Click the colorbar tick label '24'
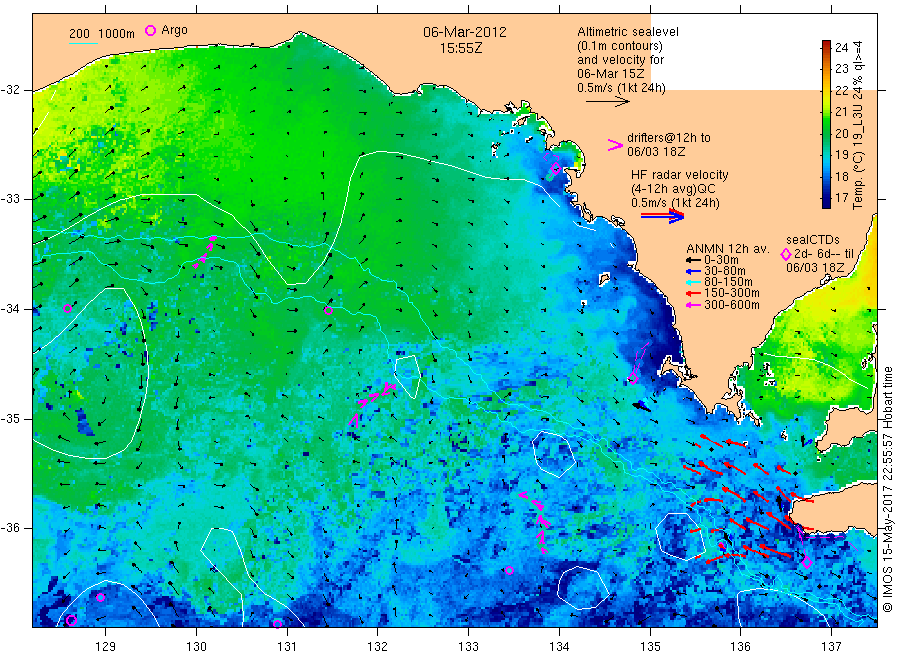The image size is (900, 660). (841, 48)
